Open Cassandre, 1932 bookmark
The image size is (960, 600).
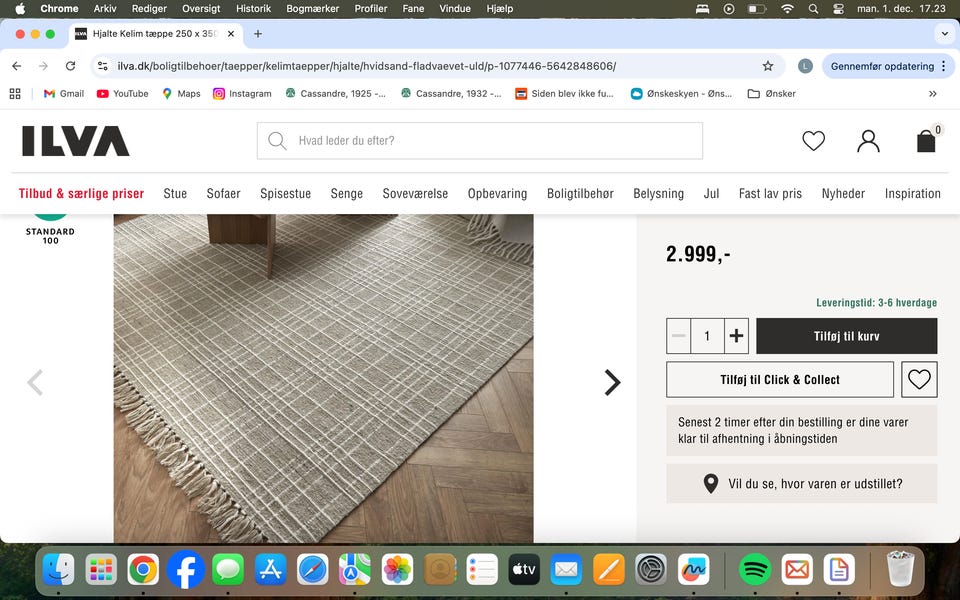click(x=451, y=94)
